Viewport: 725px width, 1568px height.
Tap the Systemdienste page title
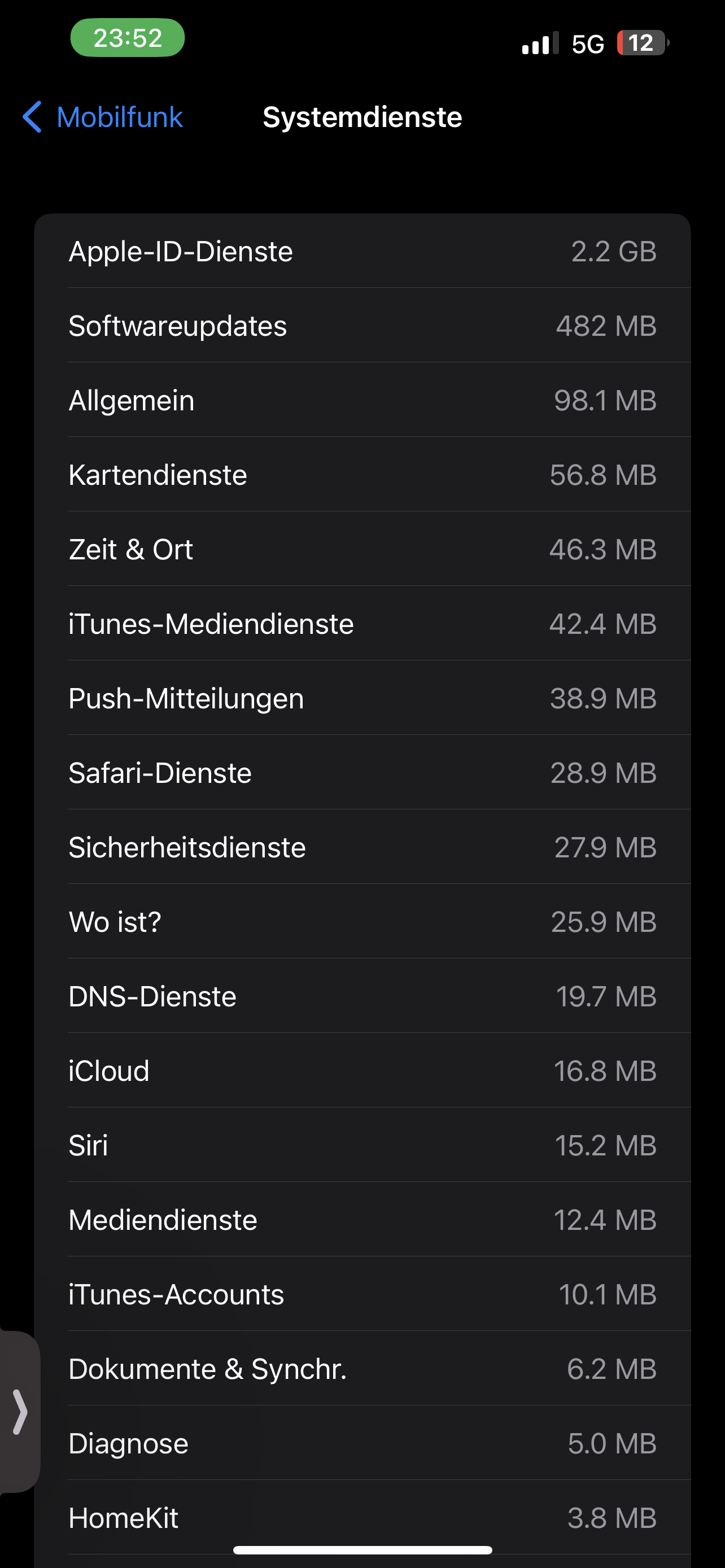click(x=362, y=117)
